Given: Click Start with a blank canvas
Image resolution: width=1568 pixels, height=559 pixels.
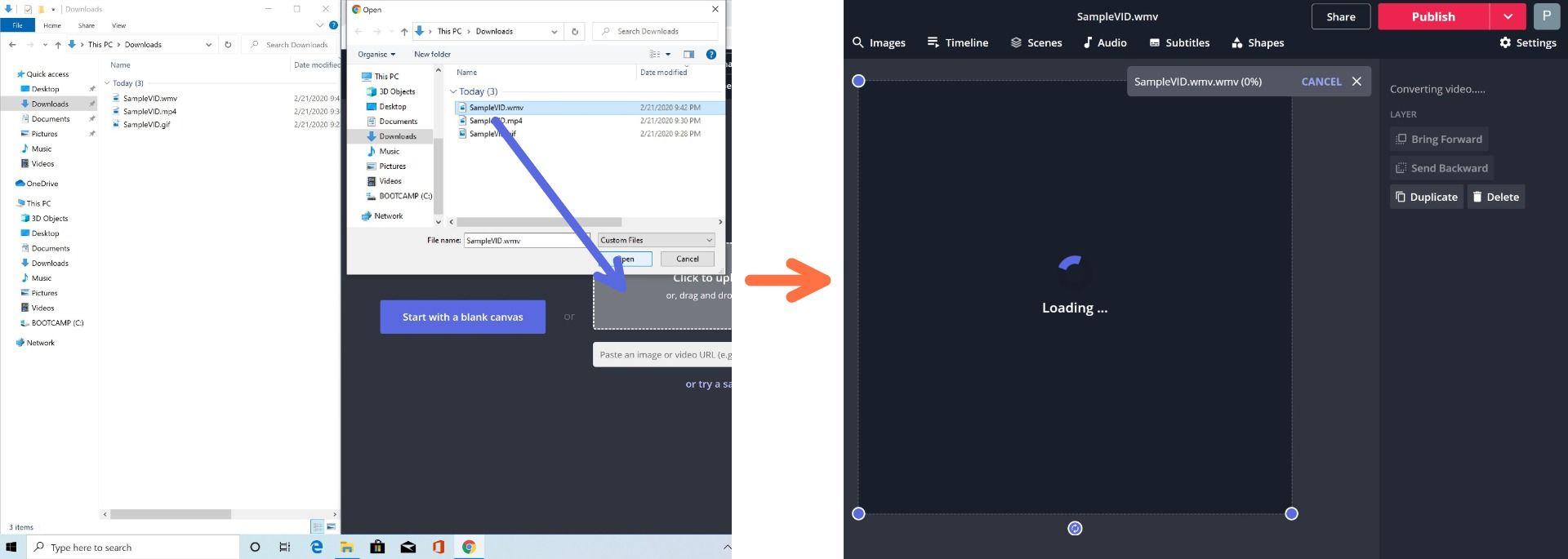Looking at the screenshot, I should tap(462, 317).
